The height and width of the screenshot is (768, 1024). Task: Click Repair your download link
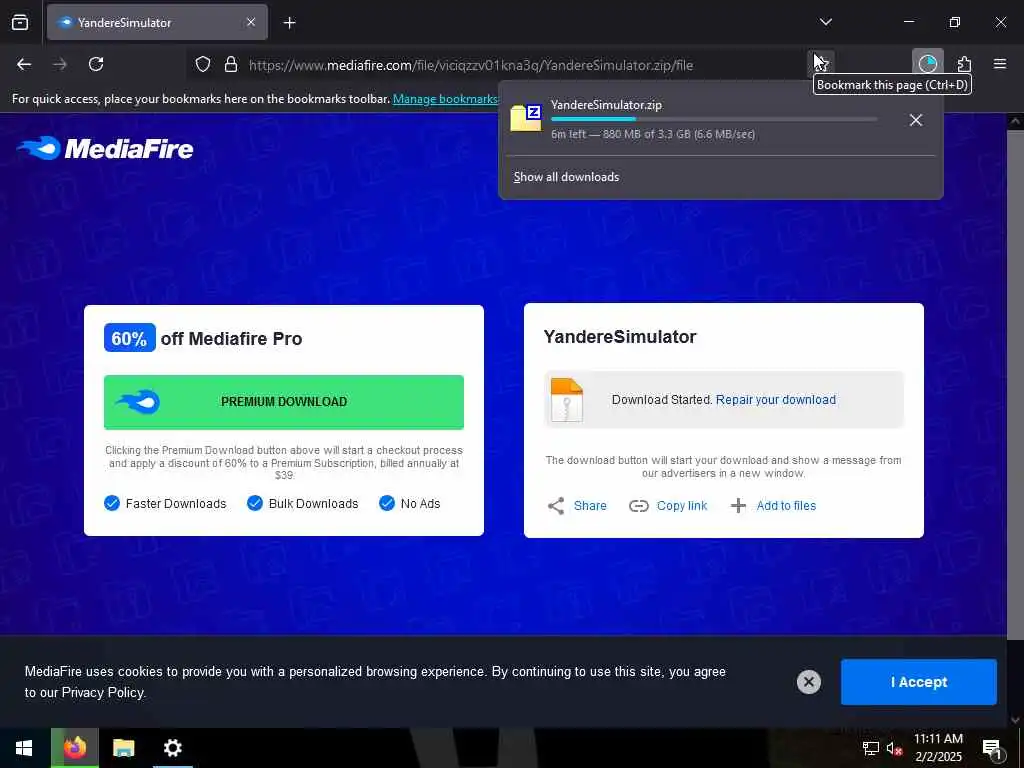[776, 400]
